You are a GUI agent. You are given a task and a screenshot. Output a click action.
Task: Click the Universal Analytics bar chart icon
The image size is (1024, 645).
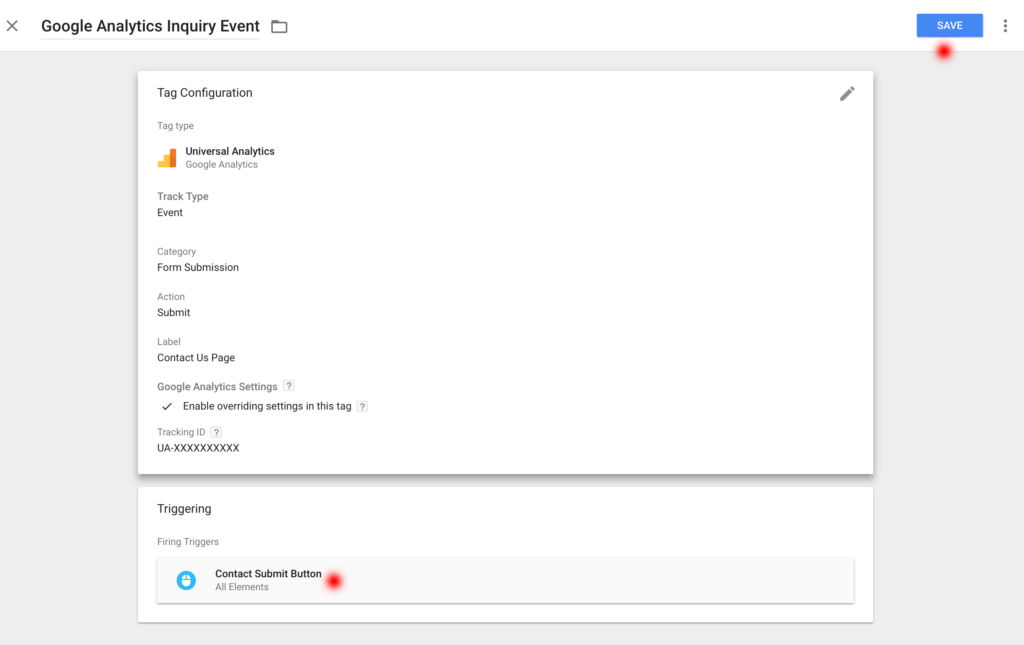167,158
